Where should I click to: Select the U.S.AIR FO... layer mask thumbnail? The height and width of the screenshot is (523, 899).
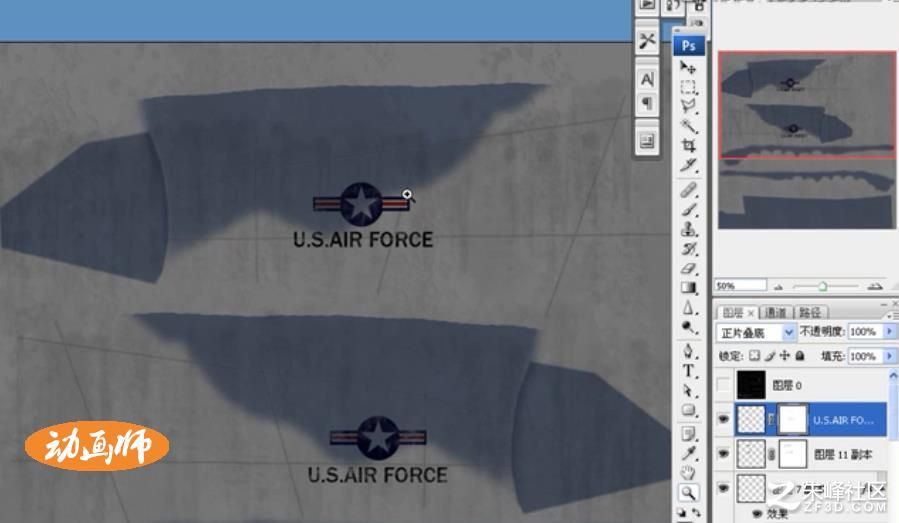(x=792, y=419)
